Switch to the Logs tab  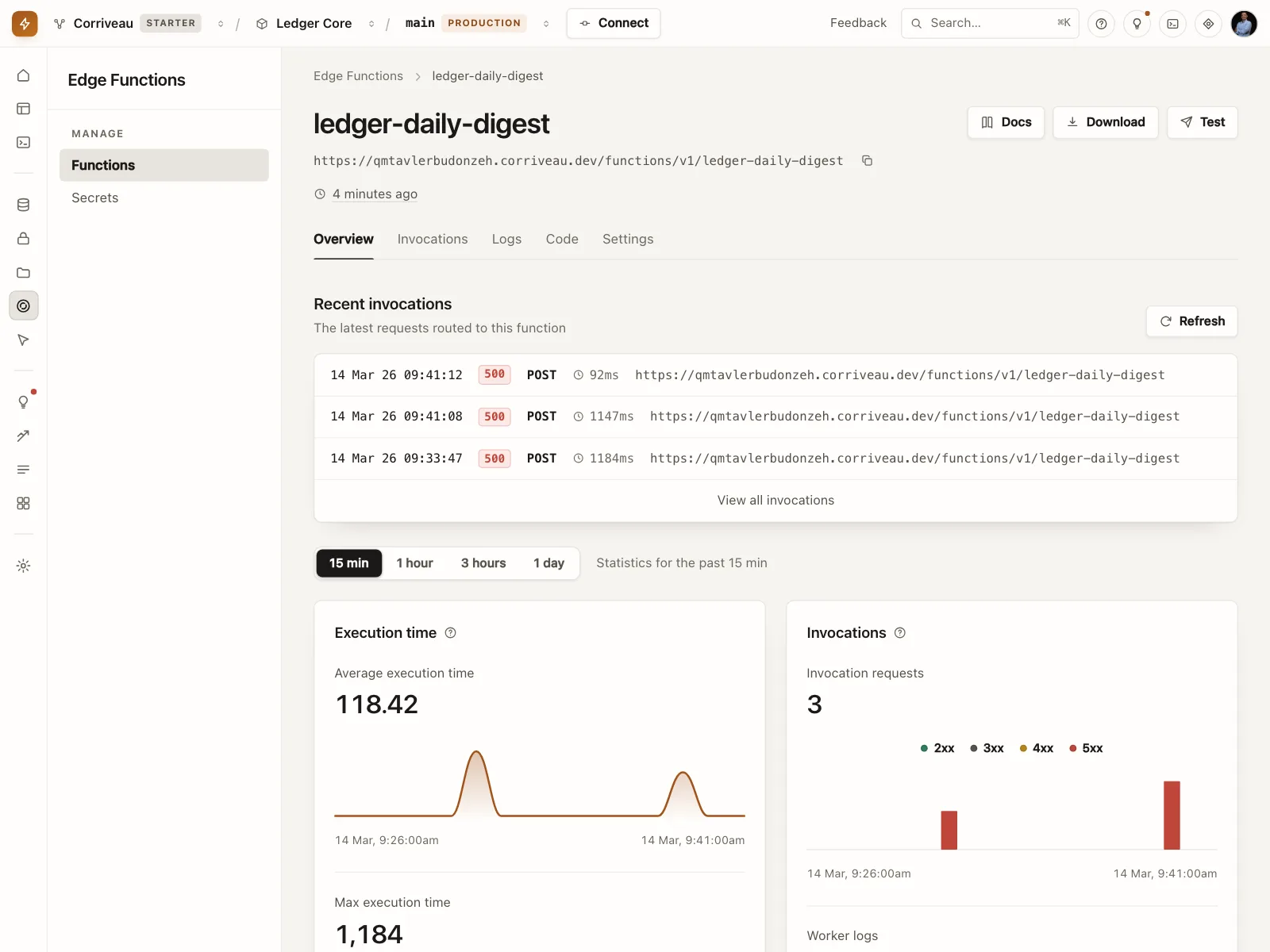pyautogui.click(x=506, y=240)
